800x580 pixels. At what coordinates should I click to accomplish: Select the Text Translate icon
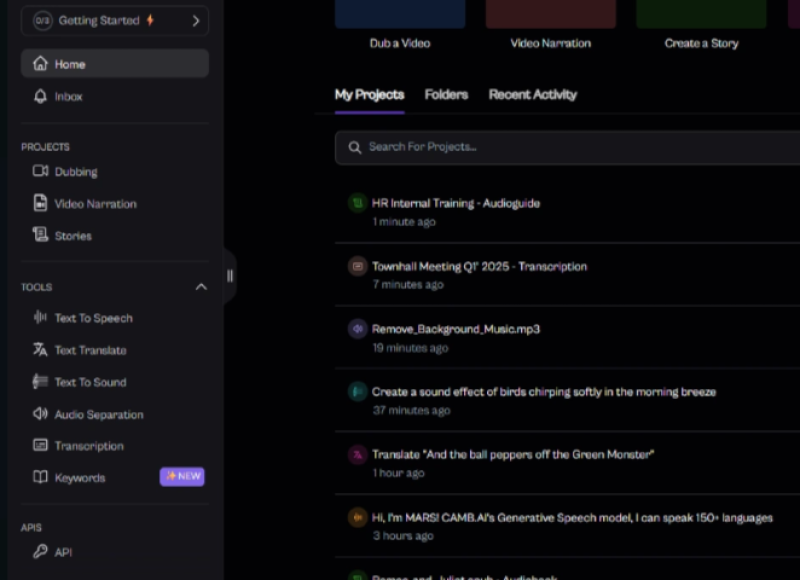(40, 350)
